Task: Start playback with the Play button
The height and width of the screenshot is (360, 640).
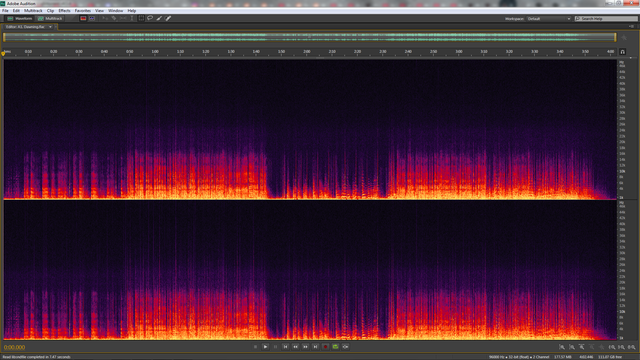Action: 265,347
